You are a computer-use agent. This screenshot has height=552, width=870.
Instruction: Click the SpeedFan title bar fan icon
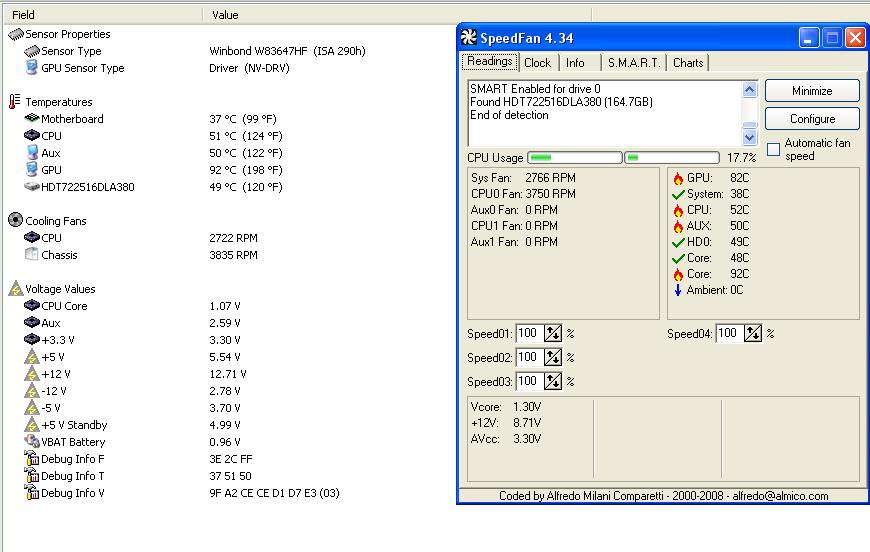pyautogui.click(x=469, y=37)
